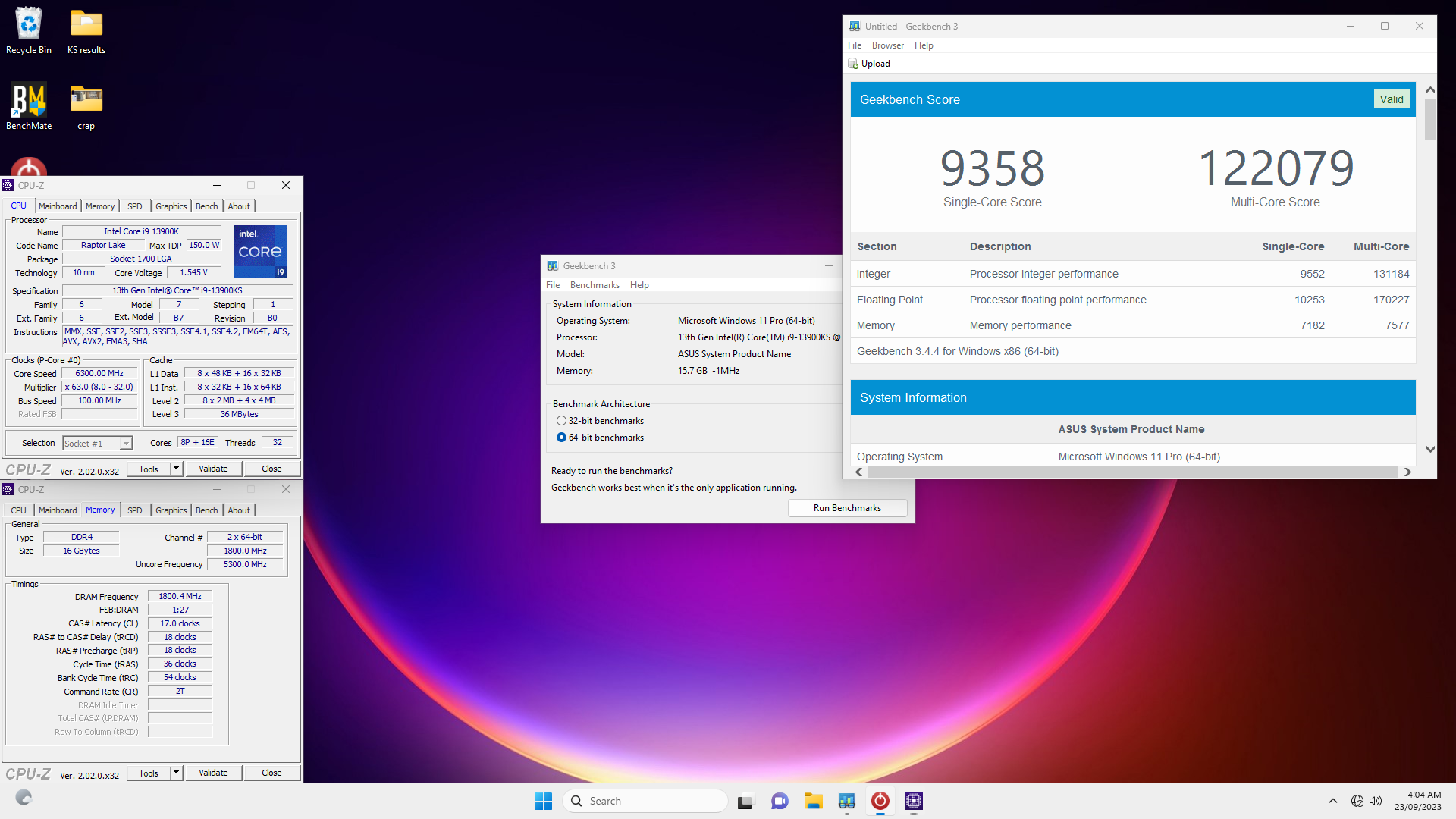The height and width of the screenshot is (819, 1456).
Task: Click the CPU-Z title bar icon of top window
Action: pyautogui.click(x=8, y=185)
